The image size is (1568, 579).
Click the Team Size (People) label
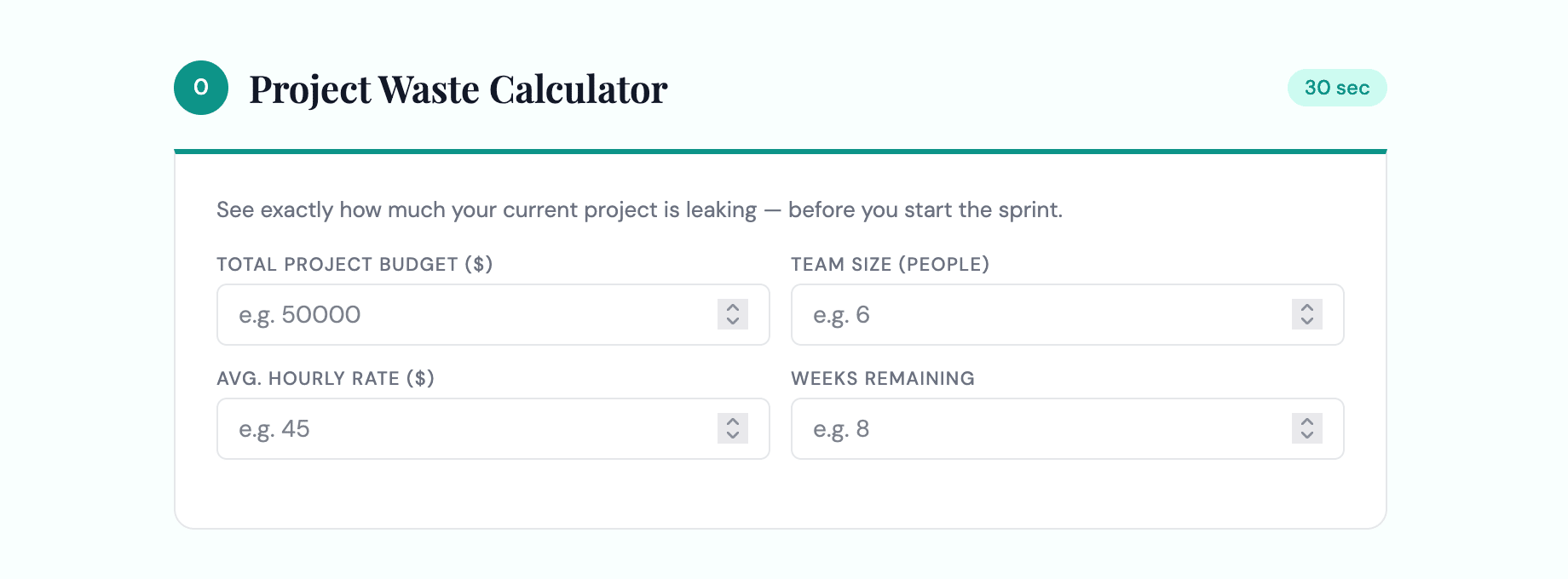(x=890, y=264)
